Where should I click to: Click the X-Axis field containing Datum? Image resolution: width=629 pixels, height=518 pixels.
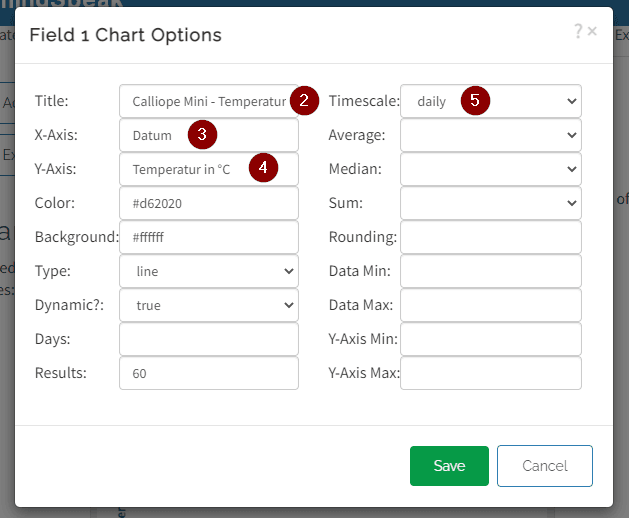pyautogui.click(x=160, y=135)
